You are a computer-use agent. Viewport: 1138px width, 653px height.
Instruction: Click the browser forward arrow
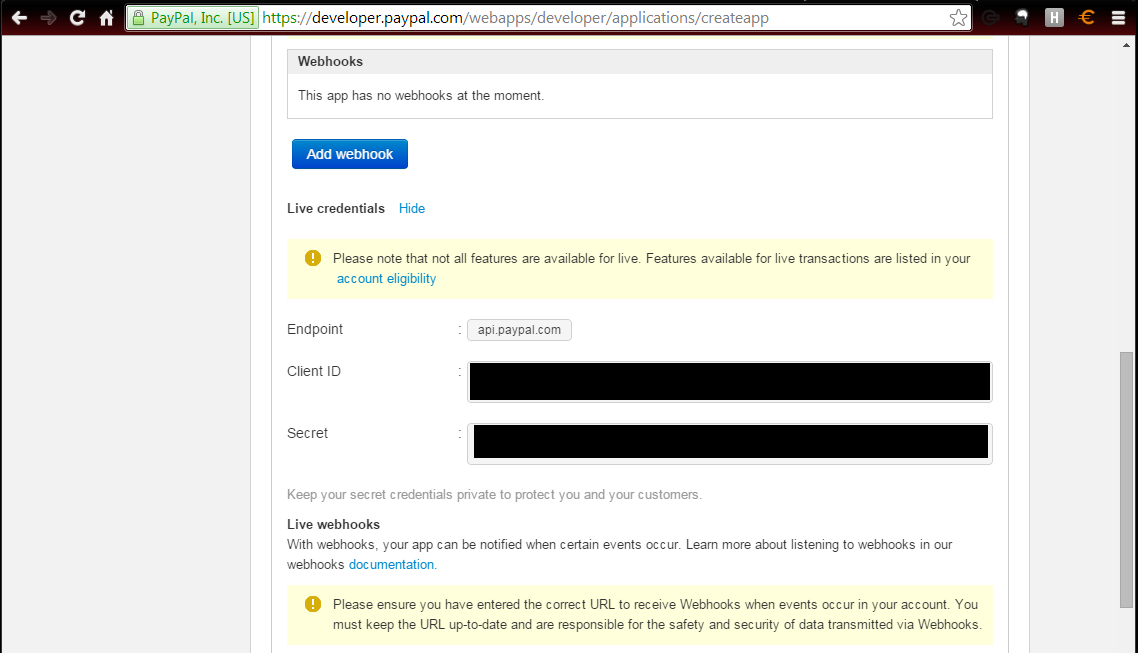[49, 17]
